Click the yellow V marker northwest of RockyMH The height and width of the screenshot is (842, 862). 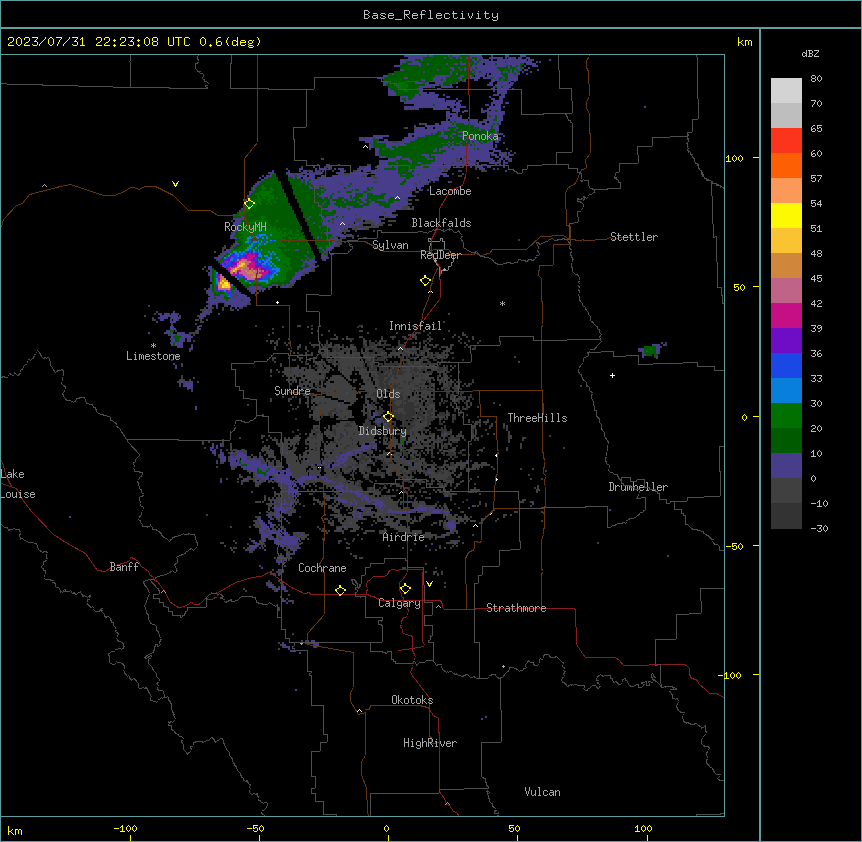point(175,184)
